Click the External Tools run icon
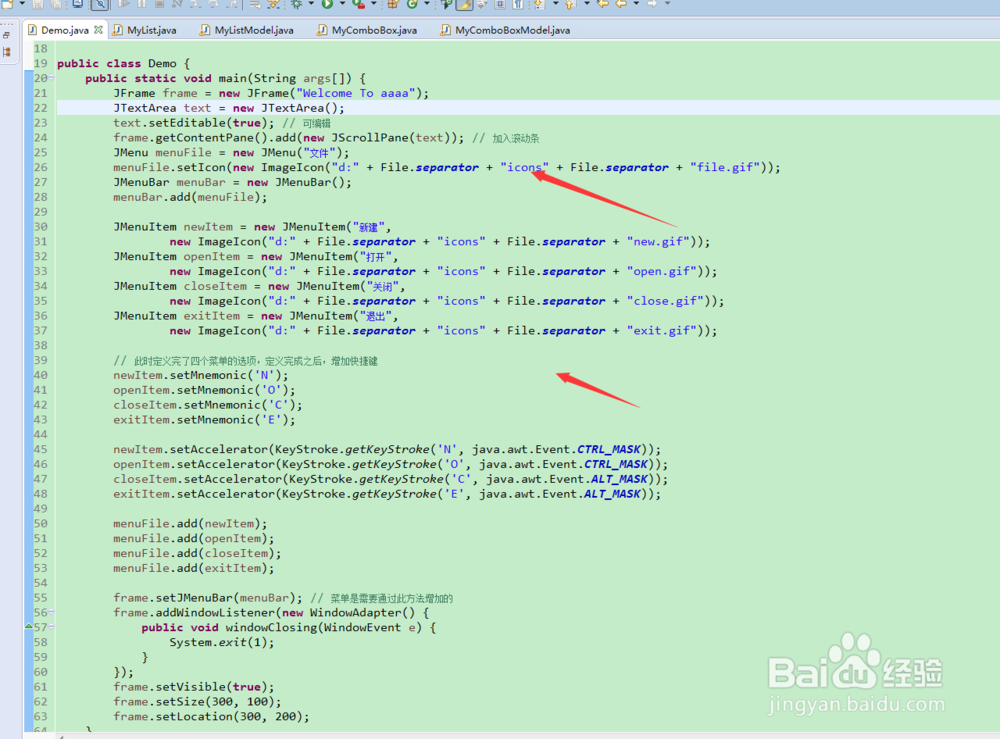The image size is (1000, 739). pyautogui.click(x=358, y=4)
